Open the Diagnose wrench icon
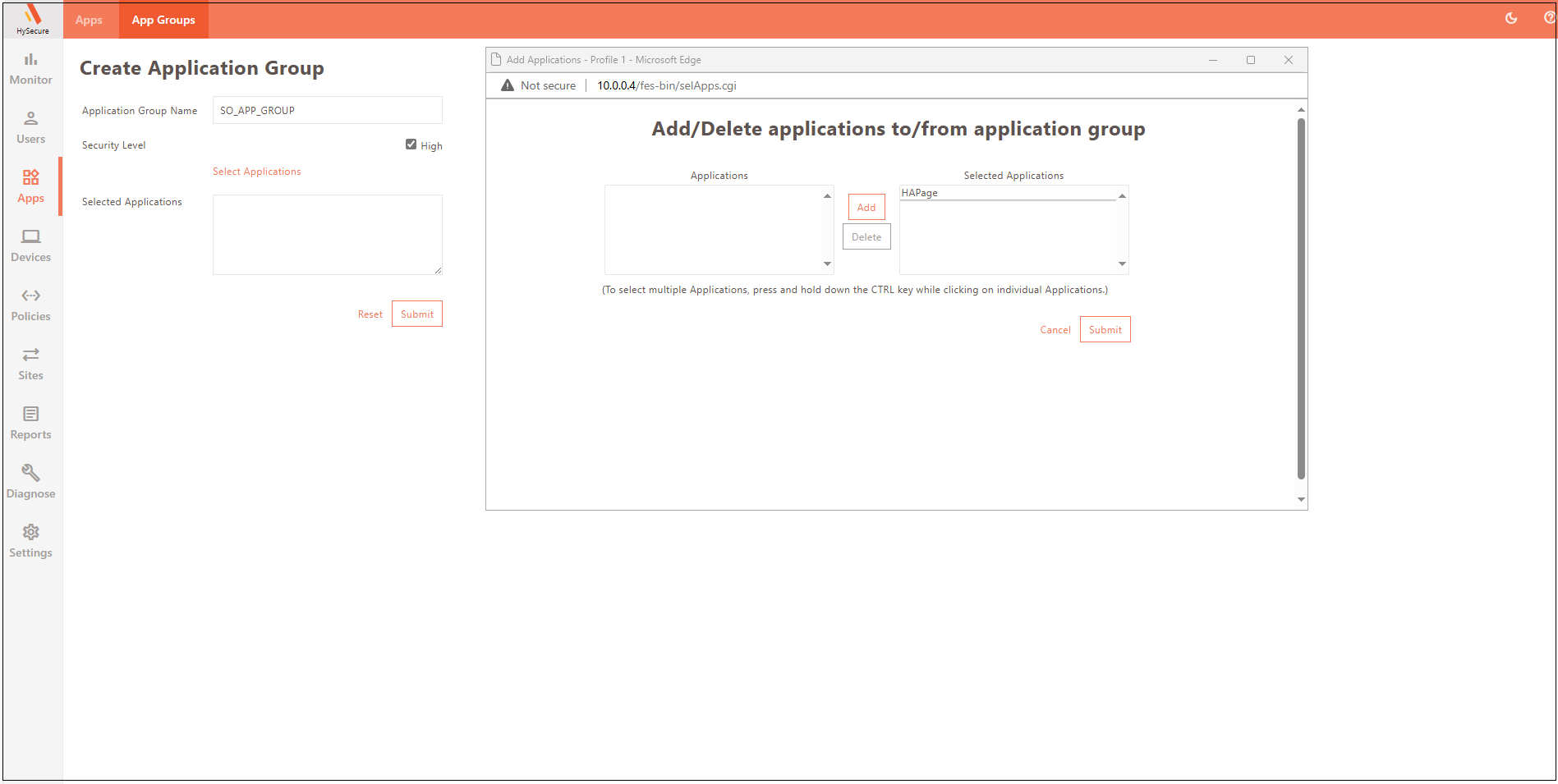 (31, 482)
